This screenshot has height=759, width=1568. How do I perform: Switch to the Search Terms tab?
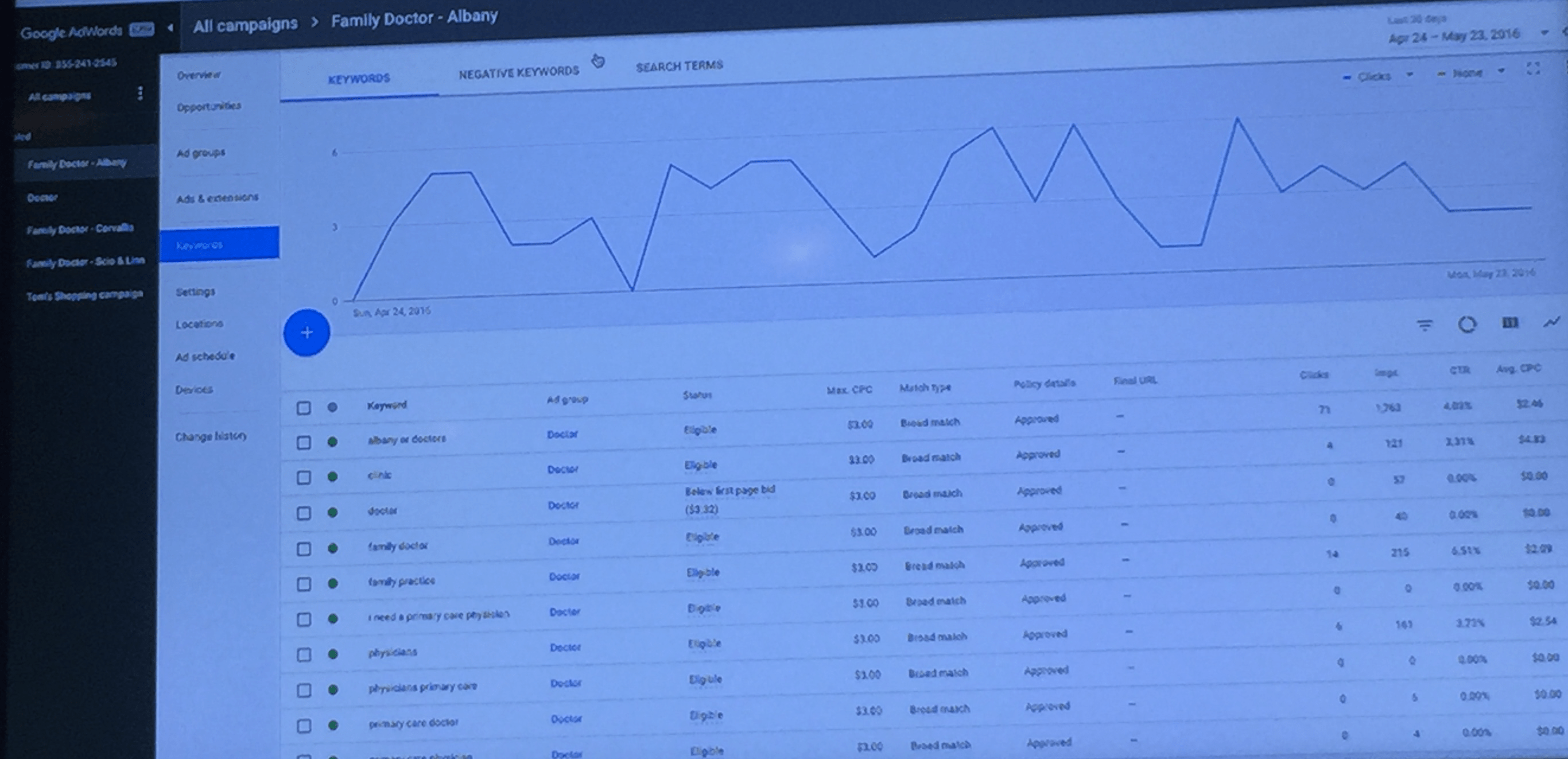(x=680, y=65)
